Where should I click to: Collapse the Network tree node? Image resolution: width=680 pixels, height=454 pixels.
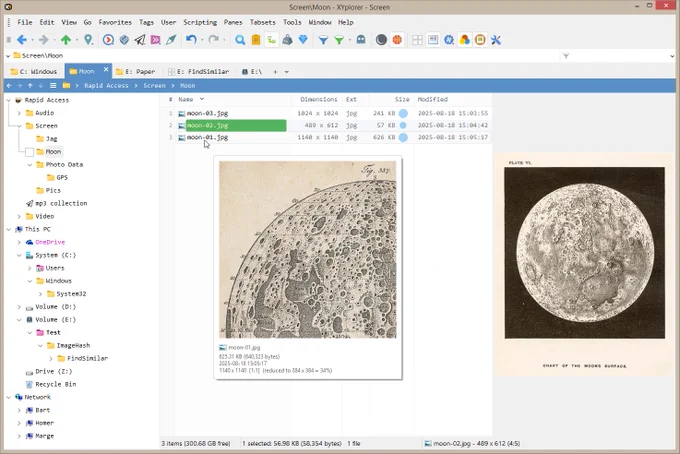click(9, 397)
